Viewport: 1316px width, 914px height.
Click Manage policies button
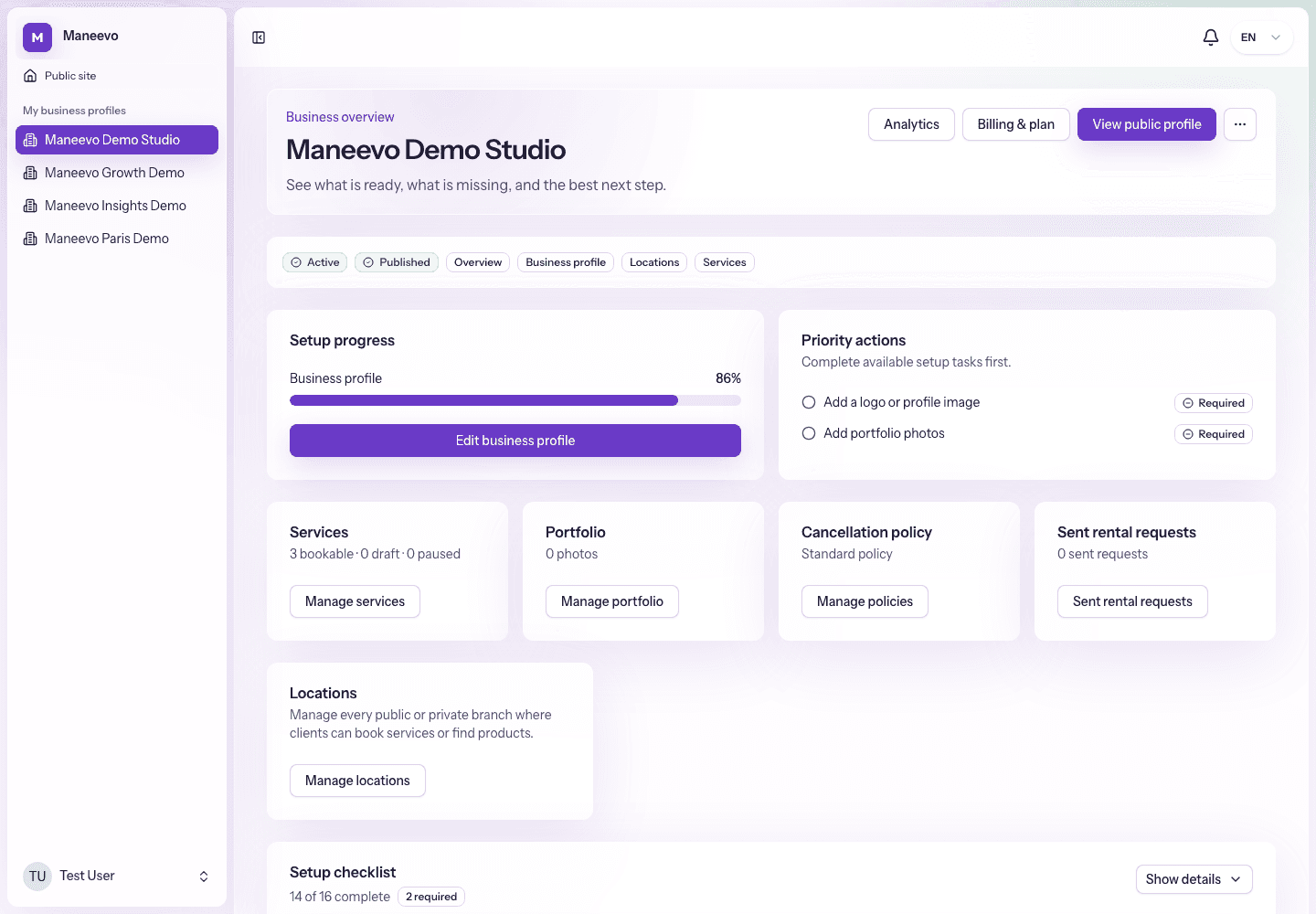point(865,601)
